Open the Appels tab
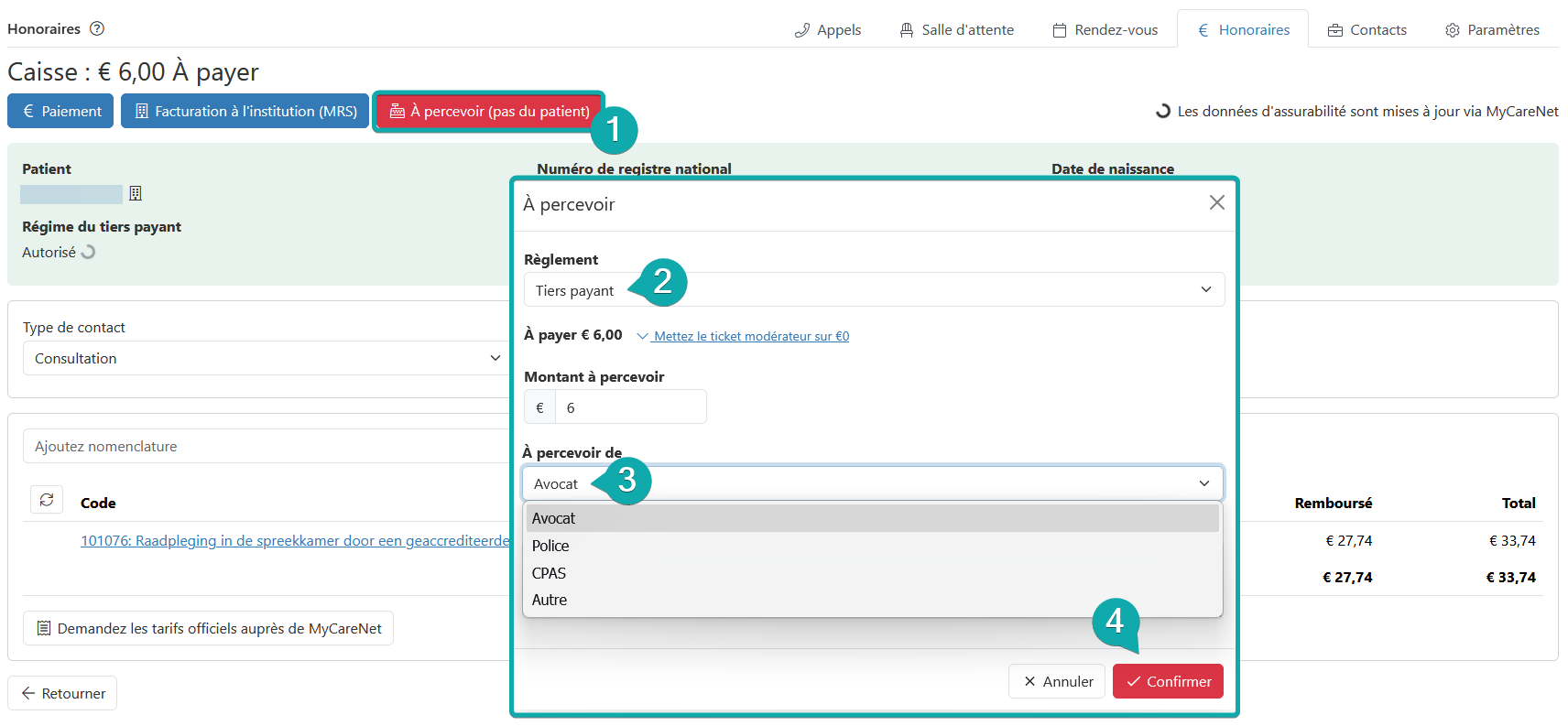The height and width of the screenshot is (726, 1568). pos(828,29)
